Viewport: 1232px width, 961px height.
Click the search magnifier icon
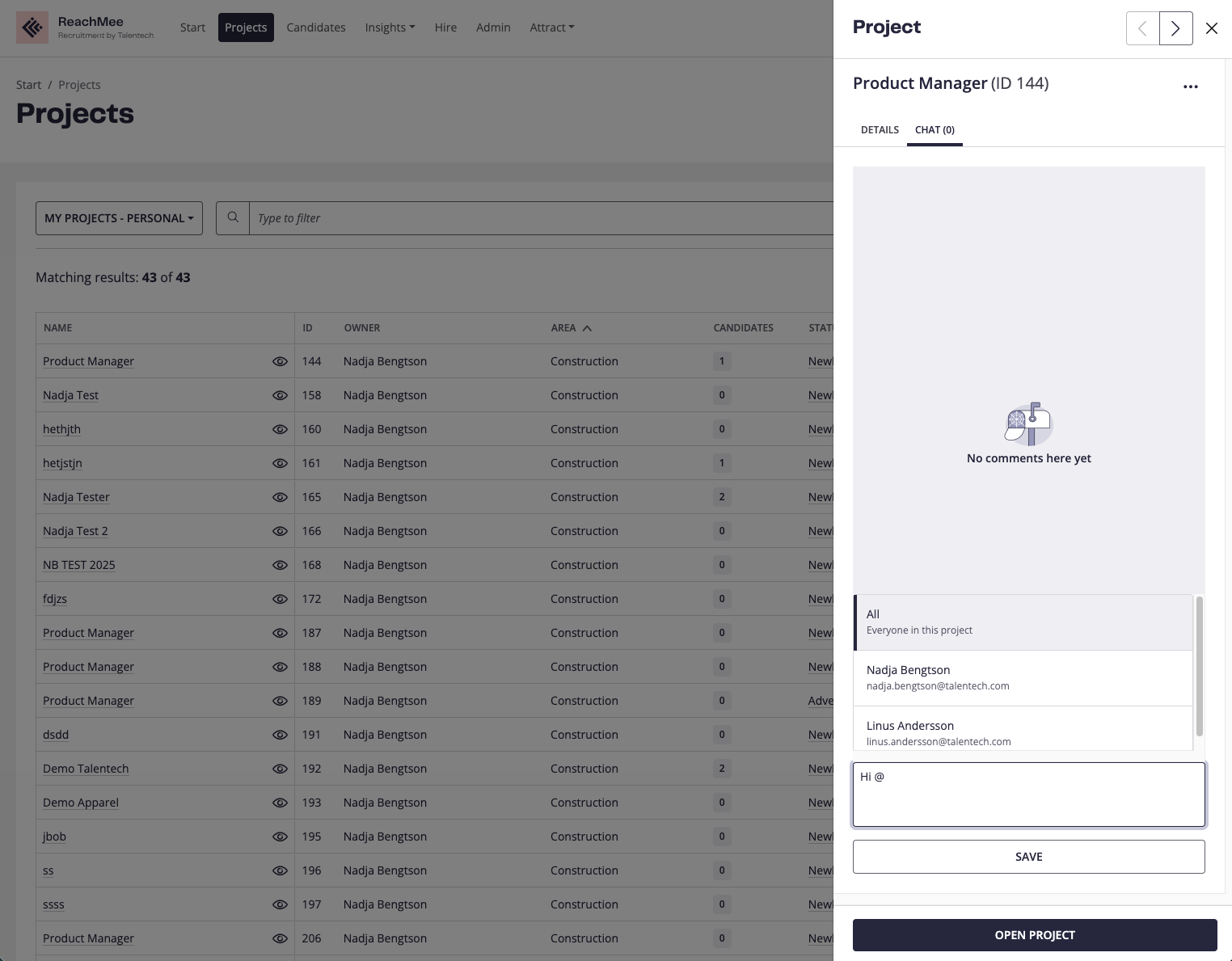(233, 218)
